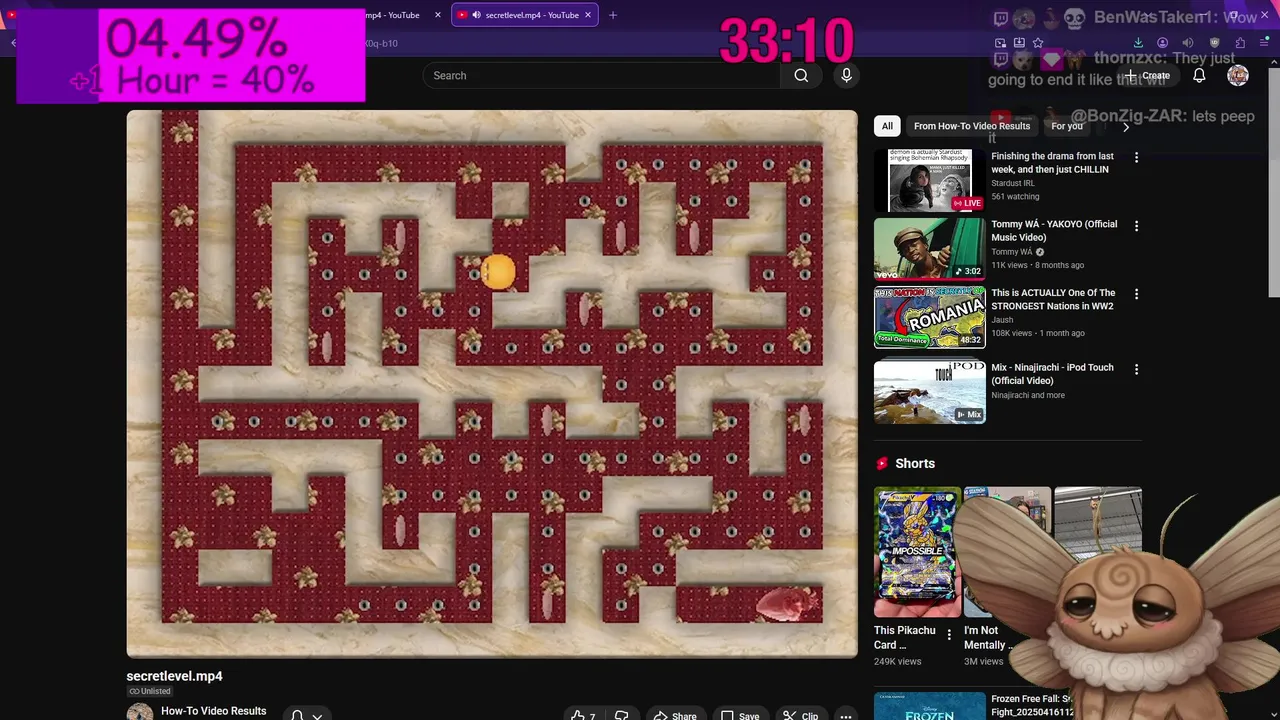Select From How-To Video Results chip
Screen dimensions: 1280x720
[x=972, y=126]
